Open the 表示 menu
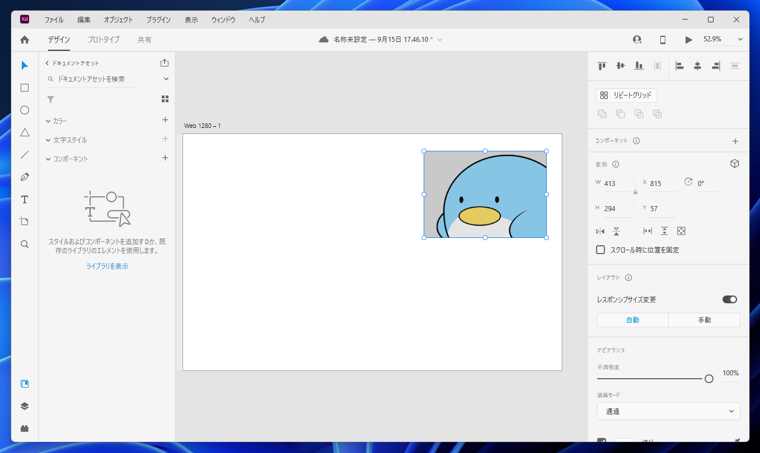 tap(191, 20)
